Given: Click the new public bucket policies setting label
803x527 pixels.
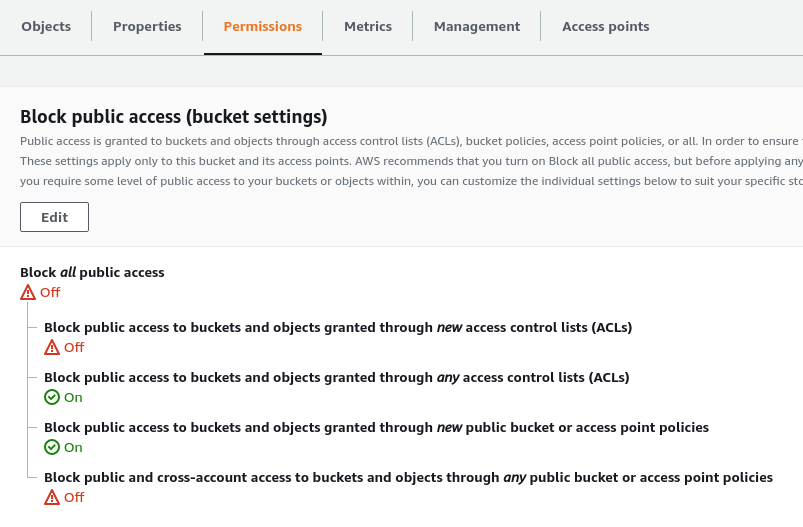Looking at the screenshot, I should click(x=376, y=427).
